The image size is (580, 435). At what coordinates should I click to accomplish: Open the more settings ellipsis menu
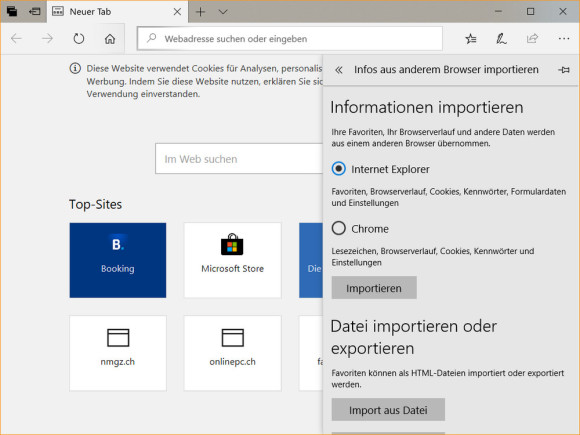[564, 38]
